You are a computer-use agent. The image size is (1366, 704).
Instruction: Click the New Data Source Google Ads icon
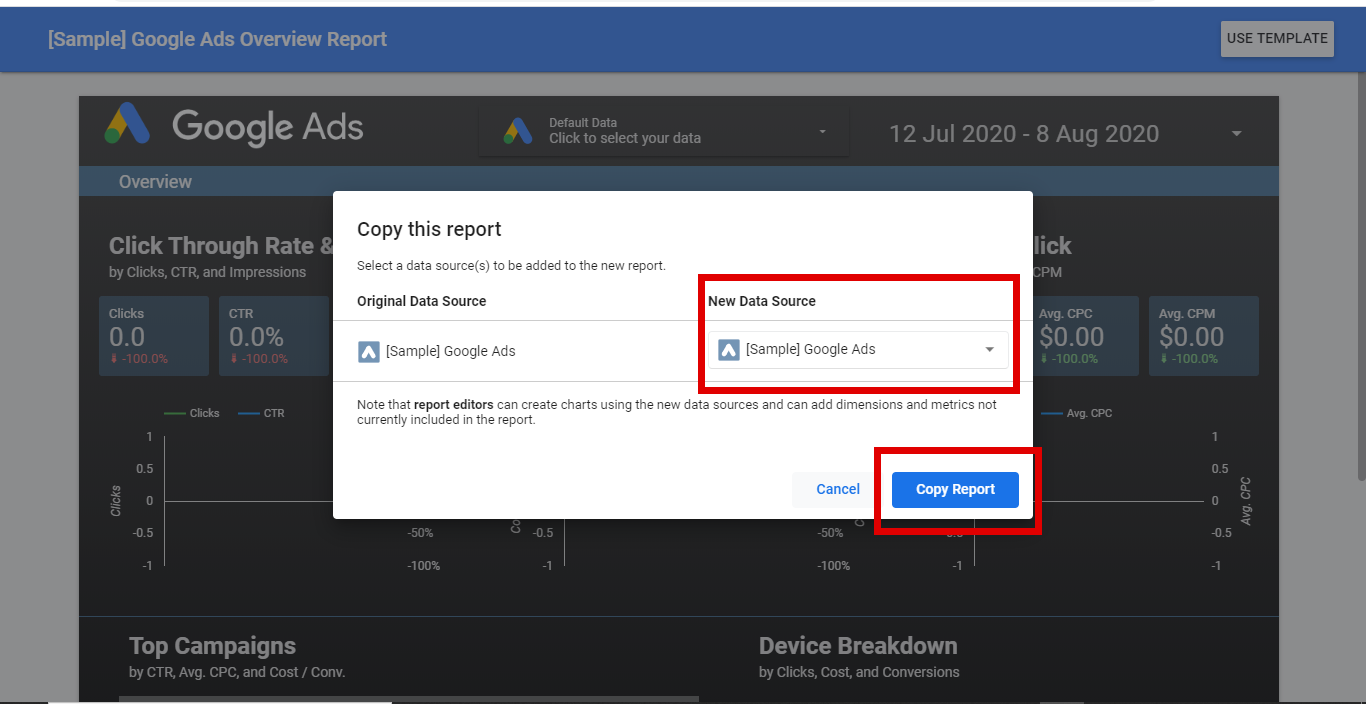pyautogui.click(x=729, y=350)
